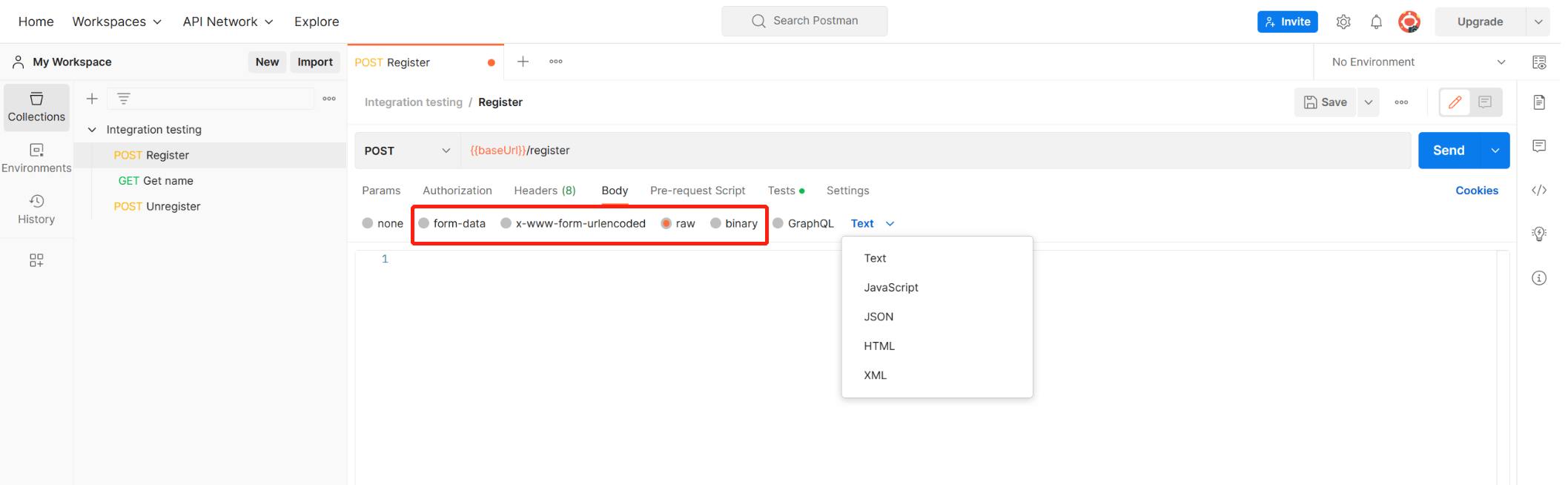The width and height of the screenshot is (1568, 485).
Task: Select JSON from the format menu
Action: (879, 317)
